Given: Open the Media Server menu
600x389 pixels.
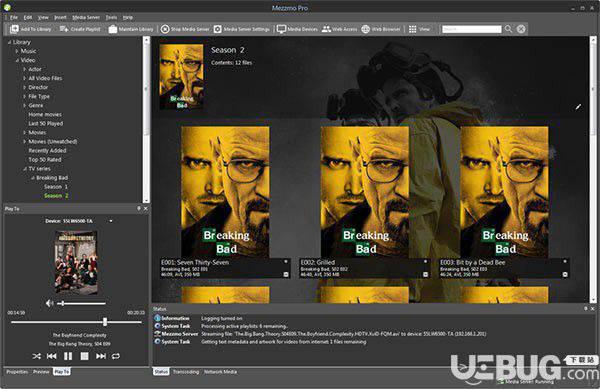Looking at the screenshot, I should tap(86, 17).
